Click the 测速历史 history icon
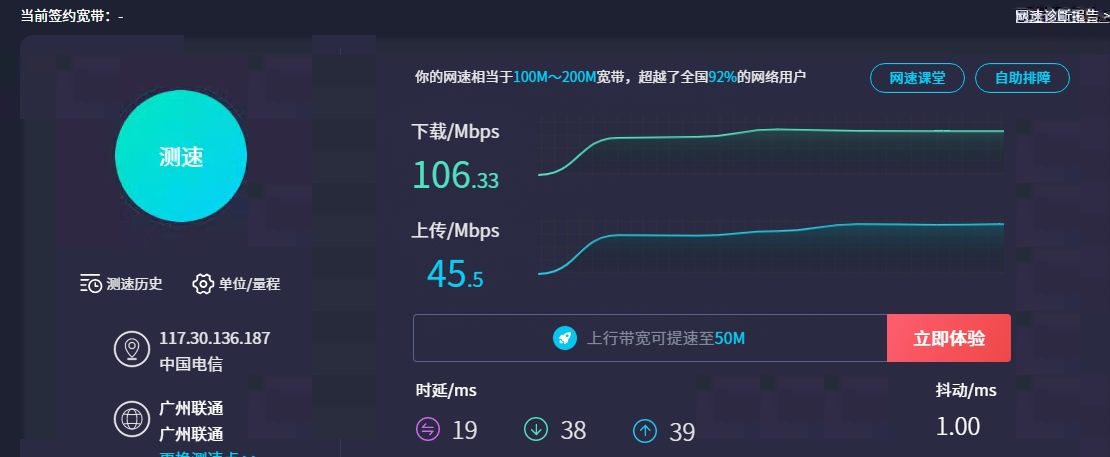 [x=91, y=284]
